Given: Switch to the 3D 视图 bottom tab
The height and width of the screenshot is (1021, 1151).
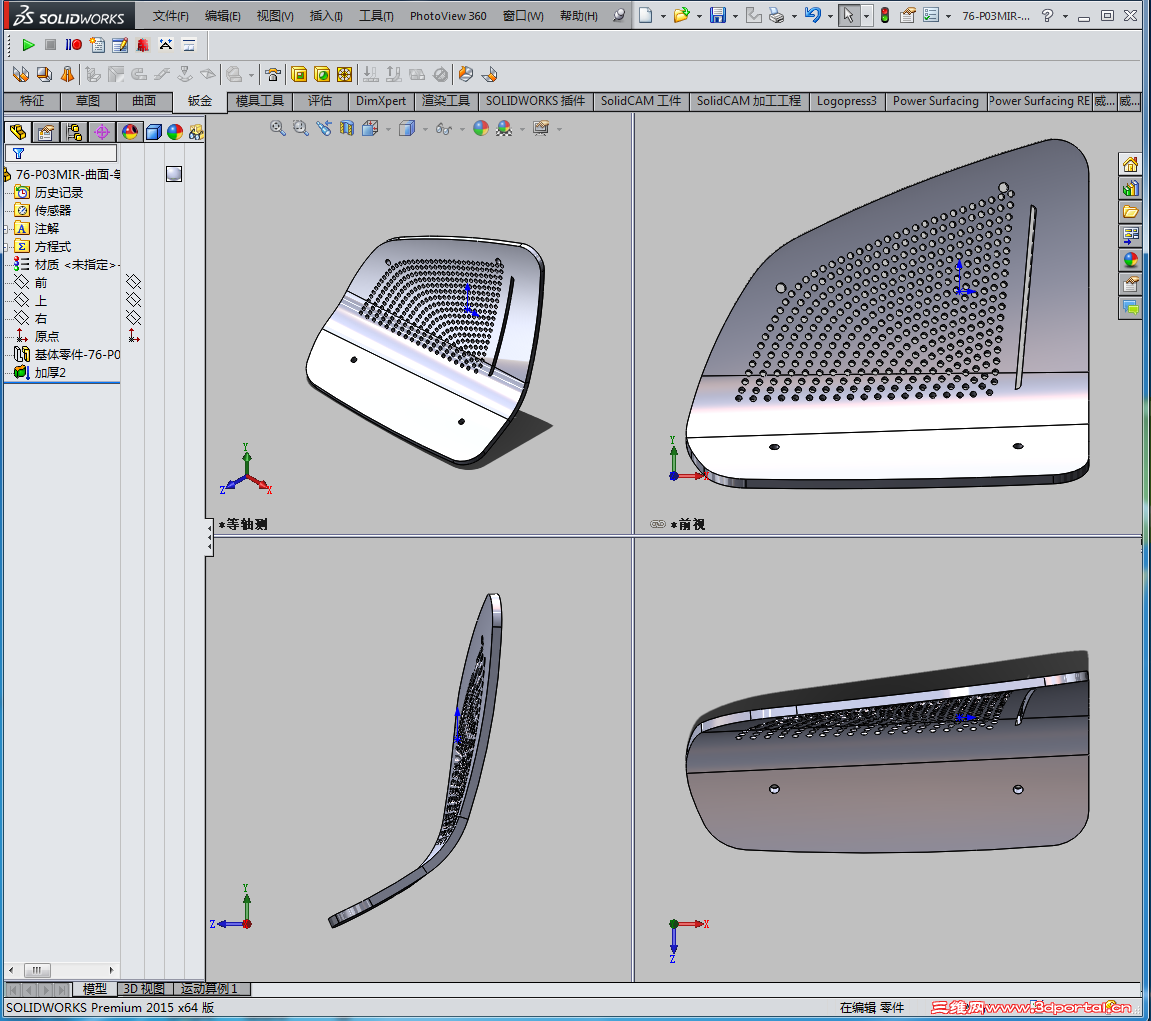Looking at the screenshot, I should coord(143,989).
